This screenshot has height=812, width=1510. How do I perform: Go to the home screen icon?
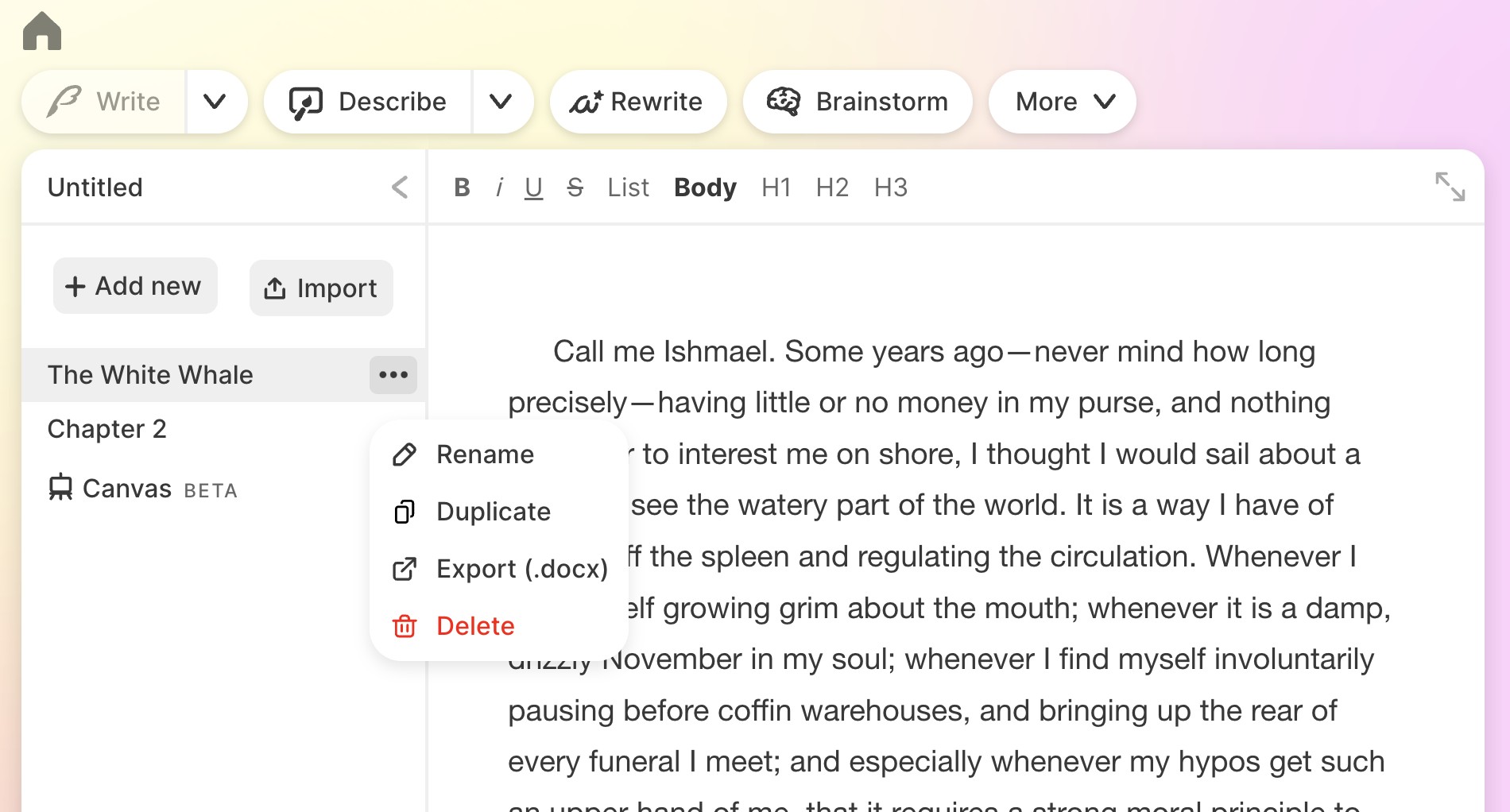(42, 32)
